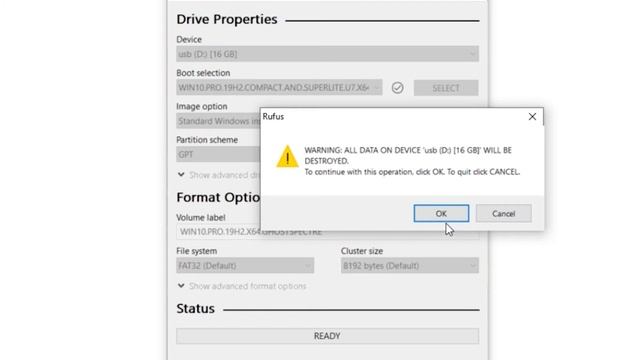Expand Show advanced format options
This screenshot has height=360, width=640.
pyautogui.click(x=242, y=286)
